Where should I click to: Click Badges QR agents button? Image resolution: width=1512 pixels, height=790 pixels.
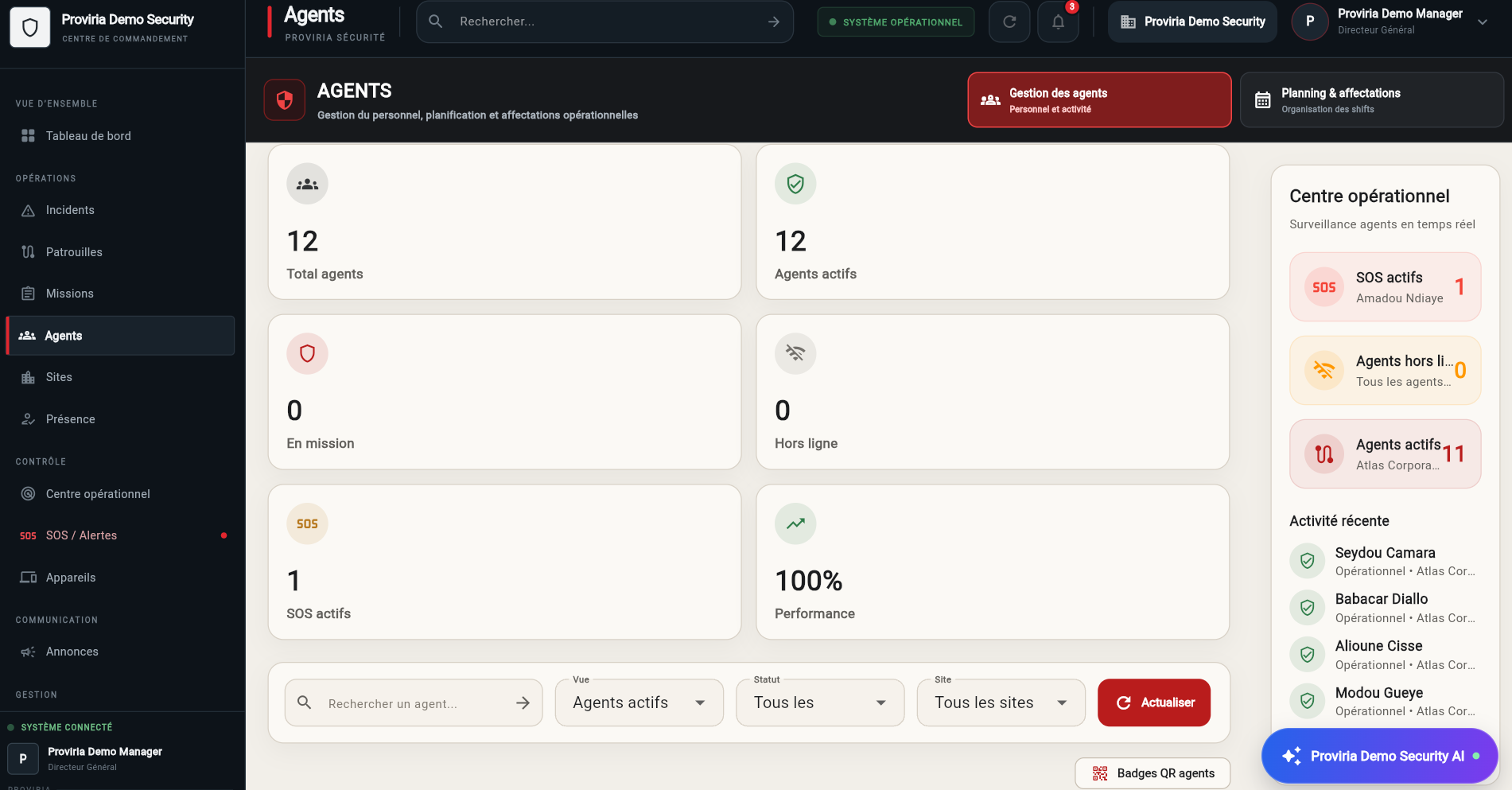tap(1152, 773)
